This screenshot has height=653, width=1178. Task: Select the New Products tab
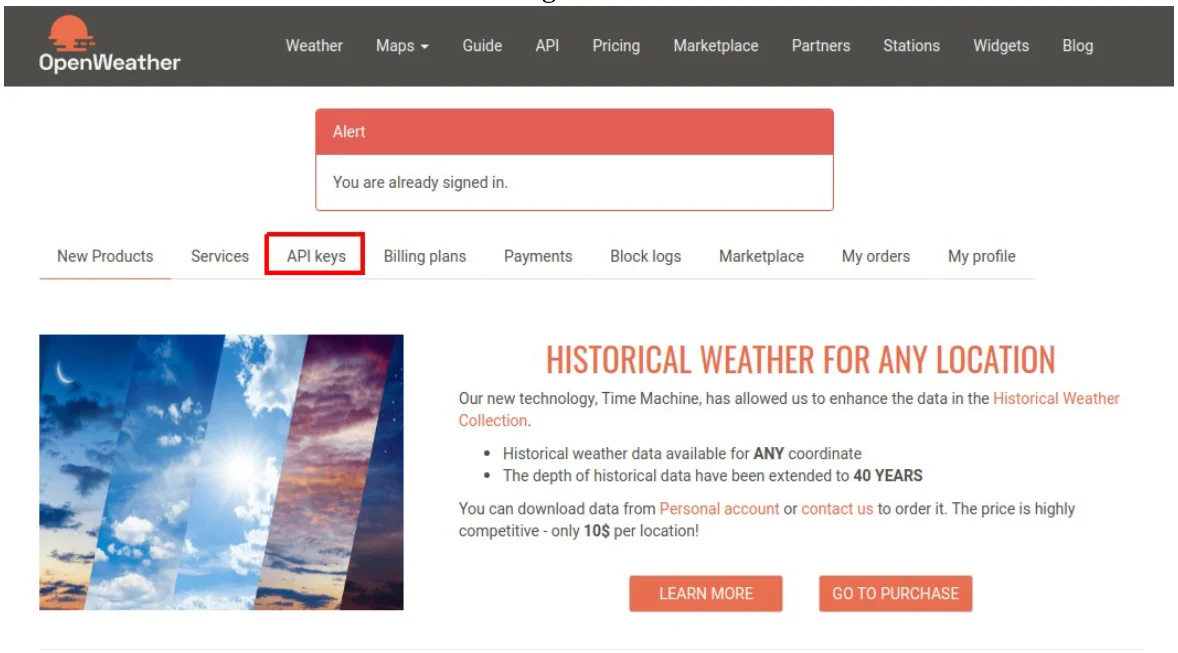[x=105, y=256]
